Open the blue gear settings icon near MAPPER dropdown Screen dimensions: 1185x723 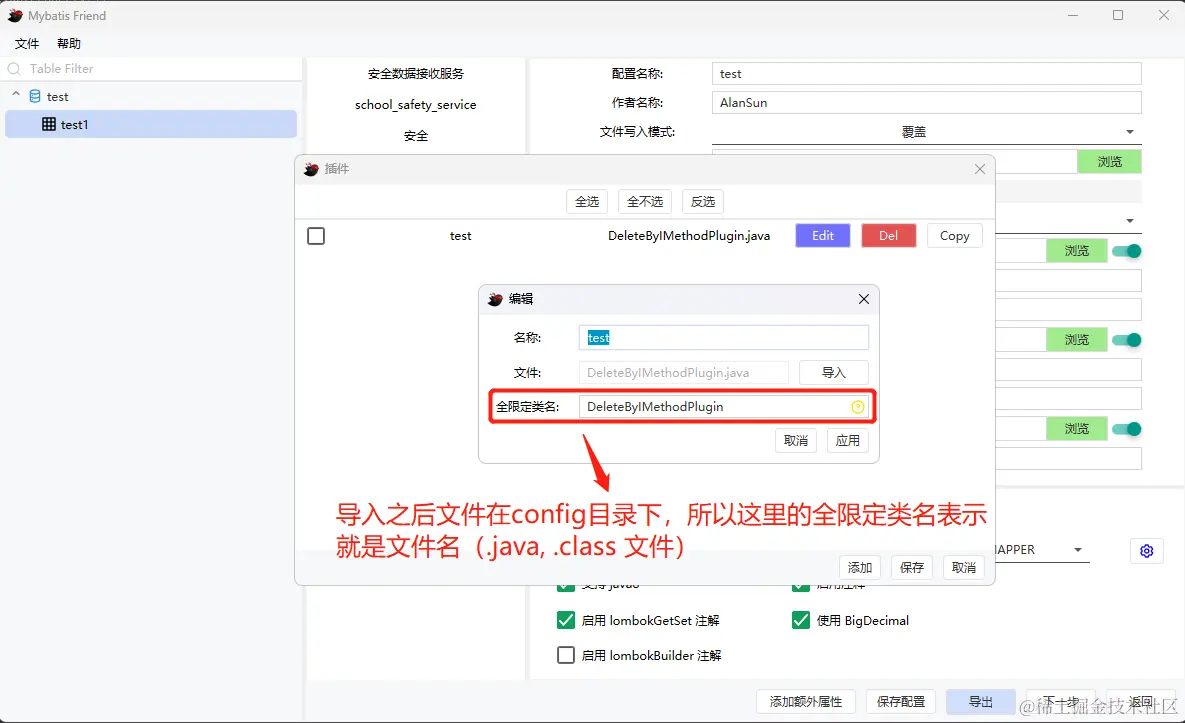tap(1146, 550)
